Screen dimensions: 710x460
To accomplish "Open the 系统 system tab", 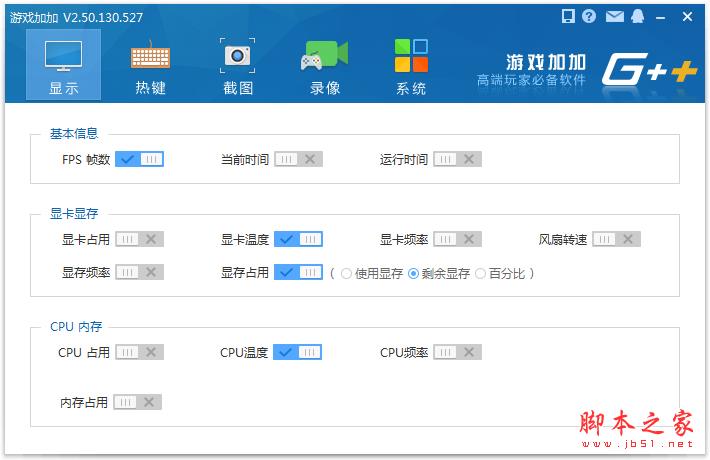I will (411, 67).
